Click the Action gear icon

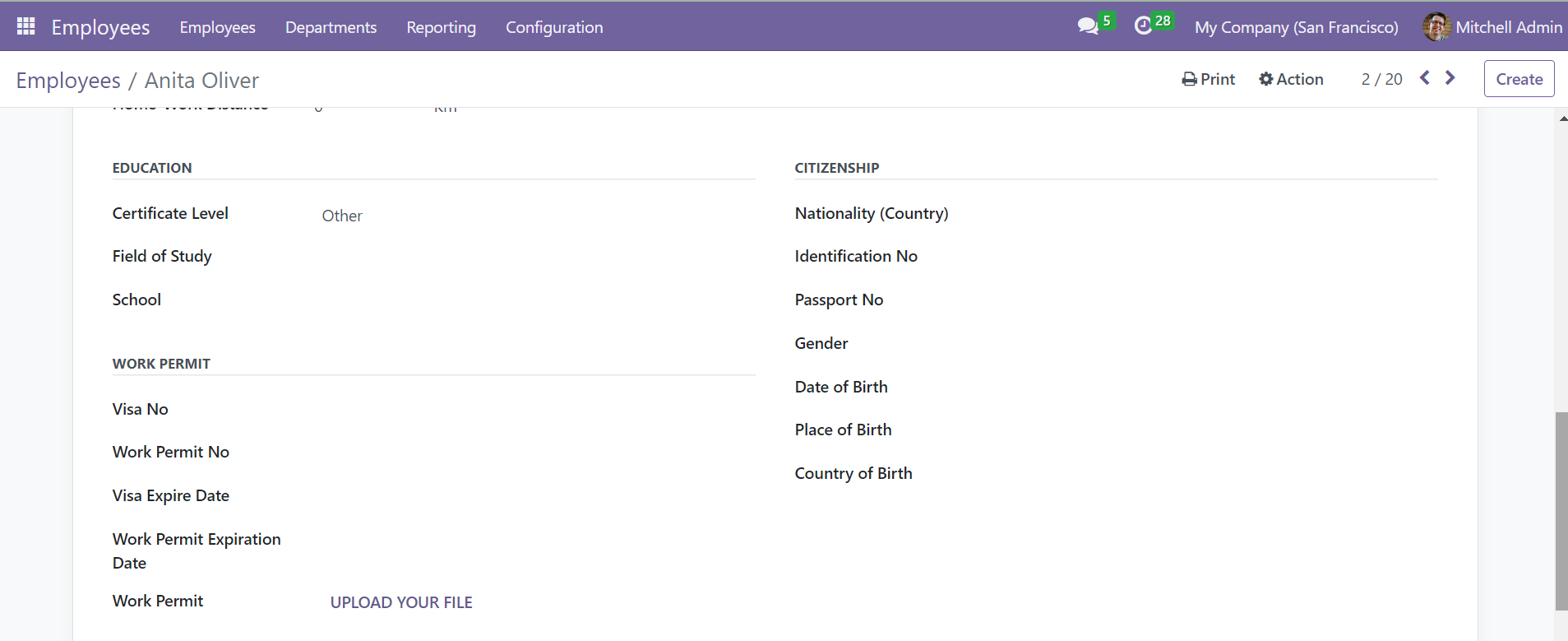point(1266,80)
